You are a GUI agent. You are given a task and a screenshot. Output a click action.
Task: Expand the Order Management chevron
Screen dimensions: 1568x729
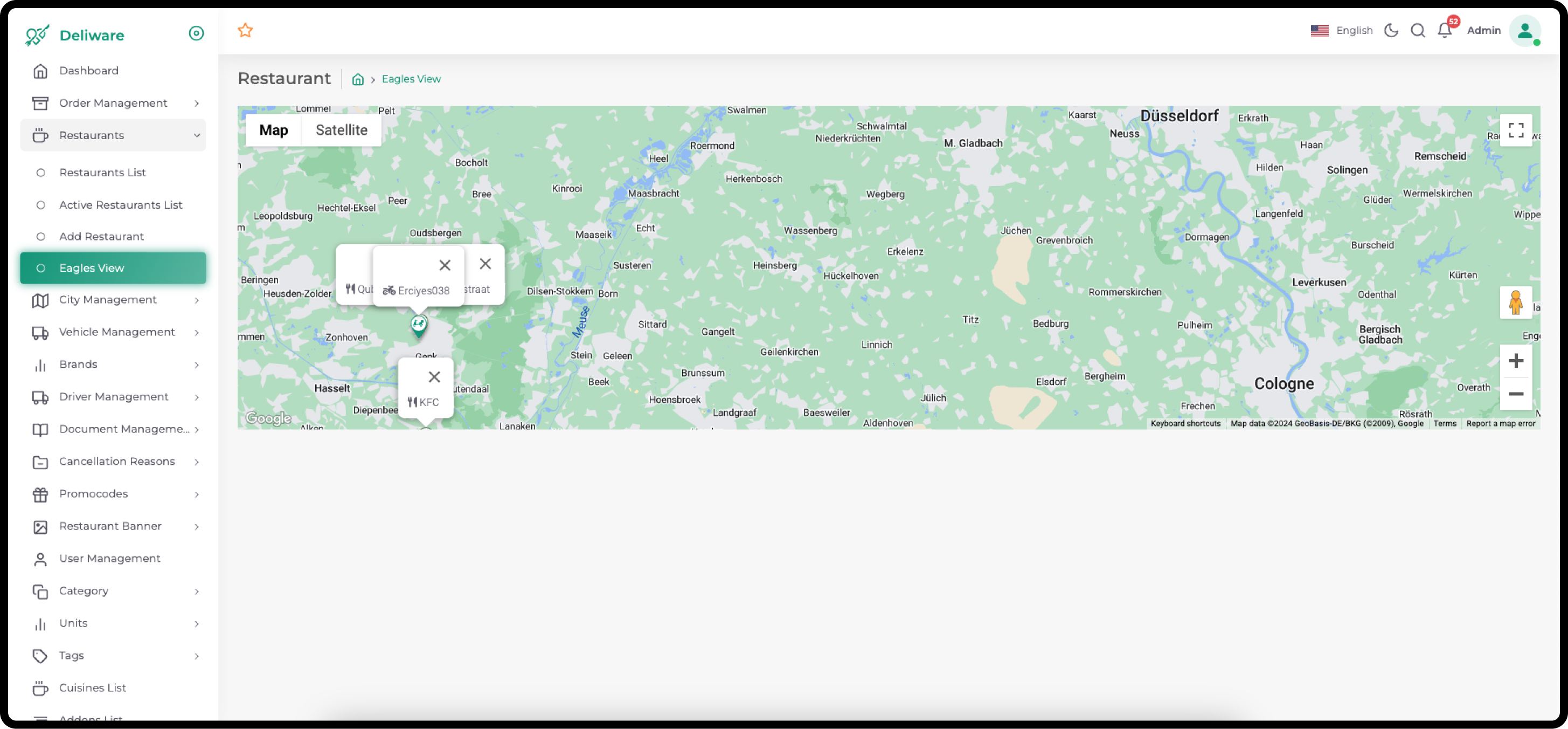coord(197,103)
